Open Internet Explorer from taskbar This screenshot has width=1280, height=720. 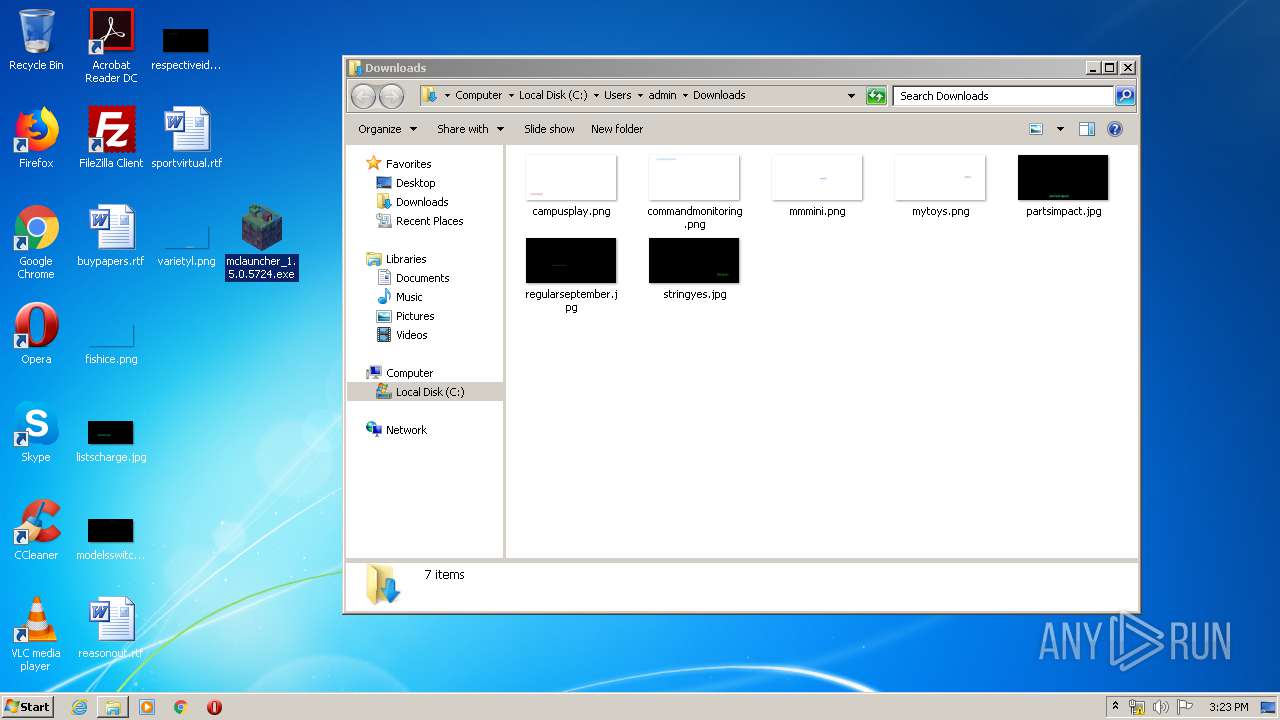(79, 707)
